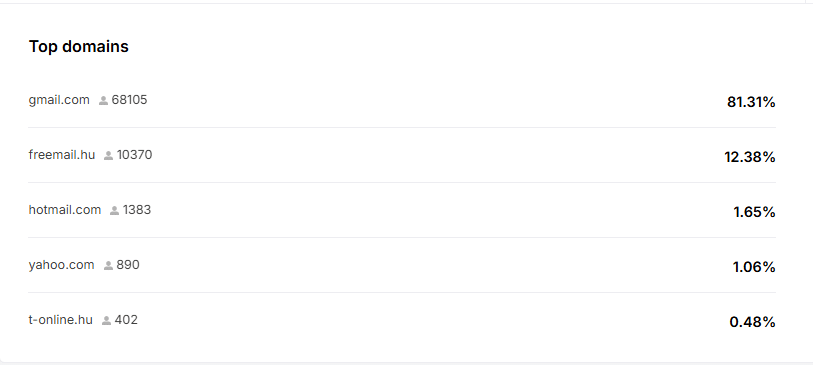Click the 10370 subscriber count
813x365 pixels.
tap(134, 155)
